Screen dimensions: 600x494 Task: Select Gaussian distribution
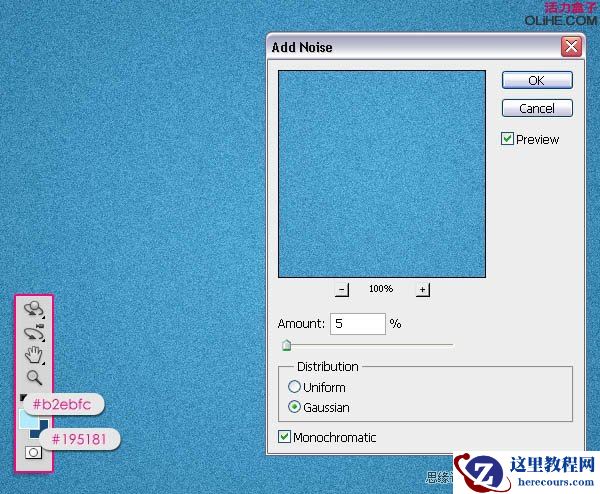(294, 407)
